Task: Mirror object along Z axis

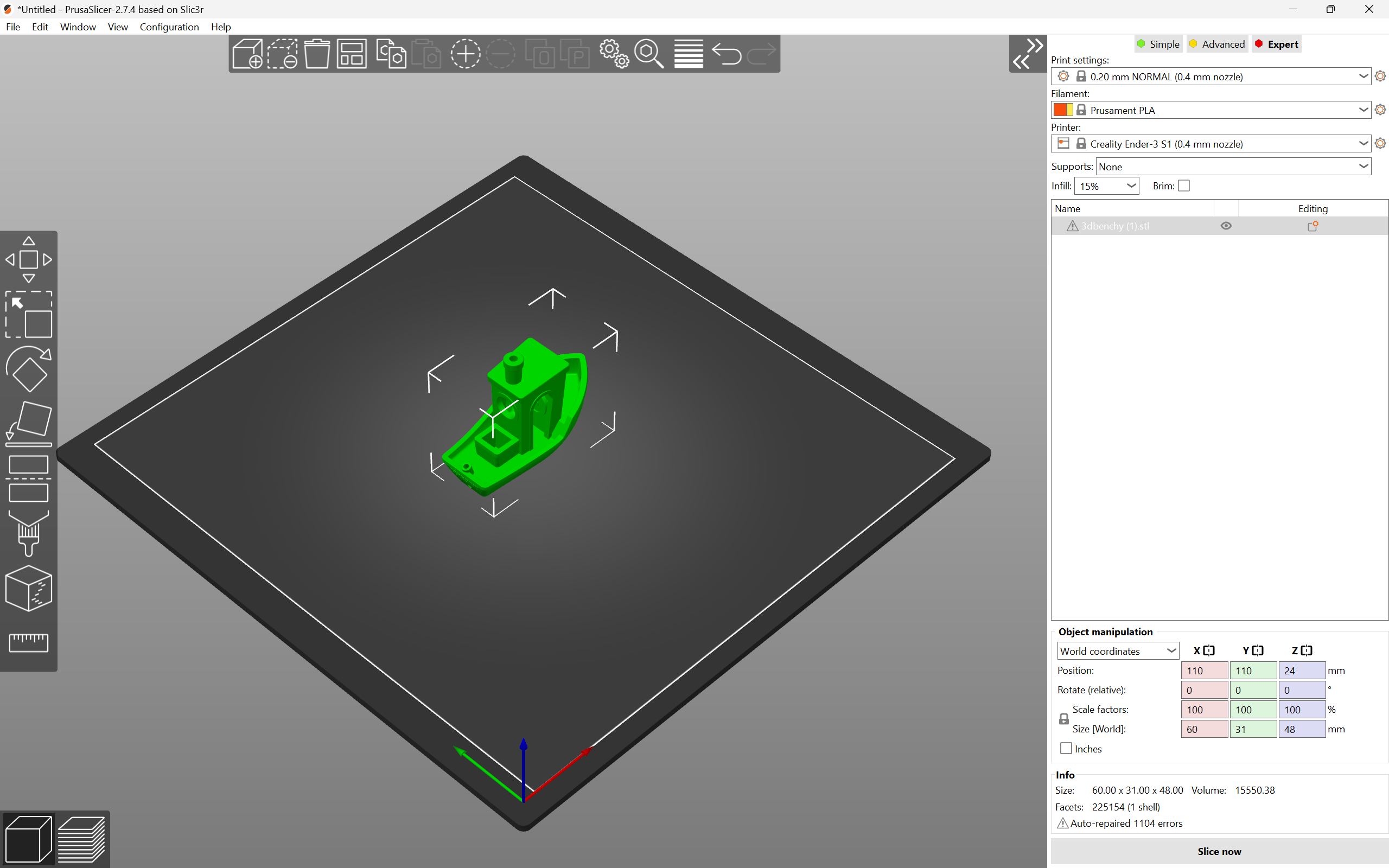Action: (1307, 650)
